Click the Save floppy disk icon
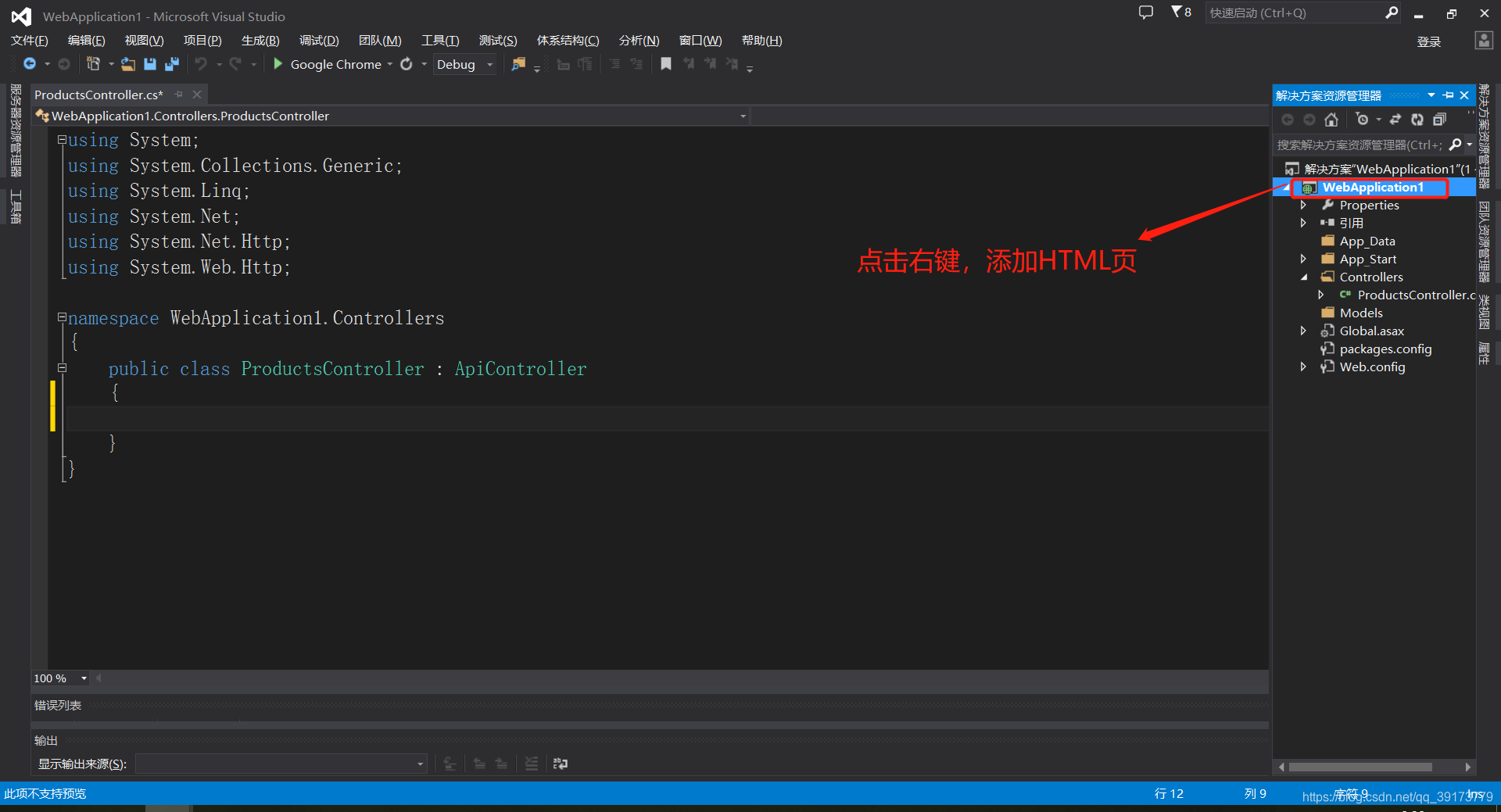Screen dimensions: 1501x812 (150, 64)
